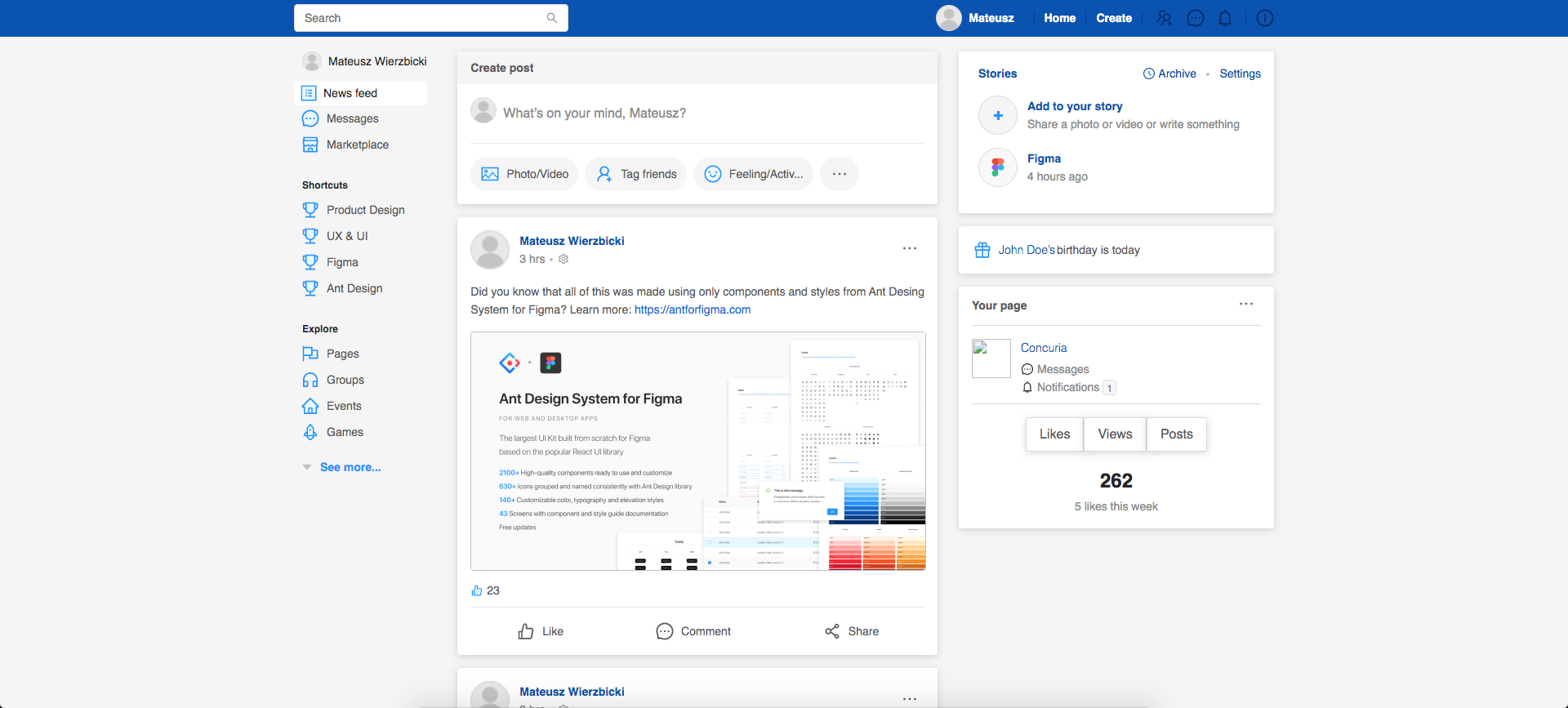Viewport: 1568px width, 708px height.
Task: Click the birthday gift icon
Action: (982, 250)
